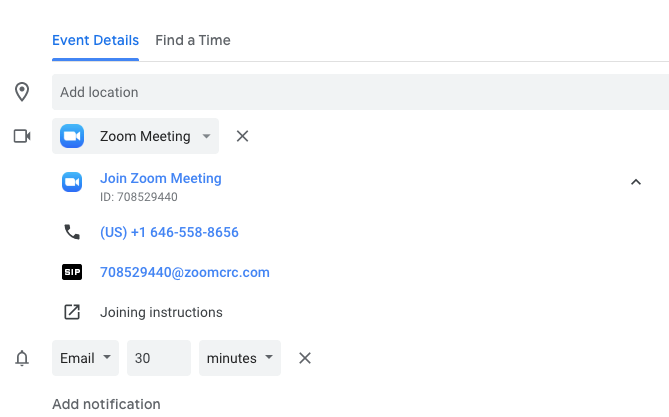Click Add notification

click(106, 404)
